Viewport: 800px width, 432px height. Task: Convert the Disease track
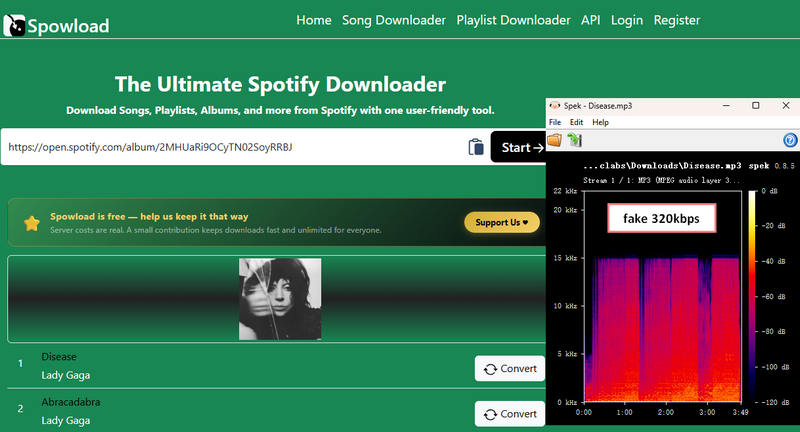[x=510, y=369]
